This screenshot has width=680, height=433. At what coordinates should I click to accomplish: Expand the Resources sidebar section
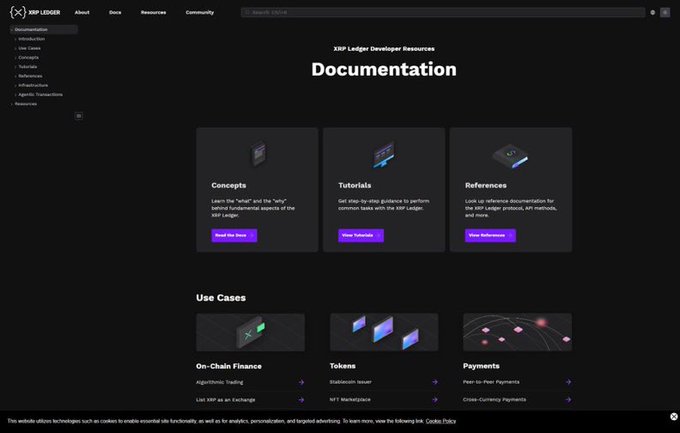pyautogui.click(x=26, y=104)
